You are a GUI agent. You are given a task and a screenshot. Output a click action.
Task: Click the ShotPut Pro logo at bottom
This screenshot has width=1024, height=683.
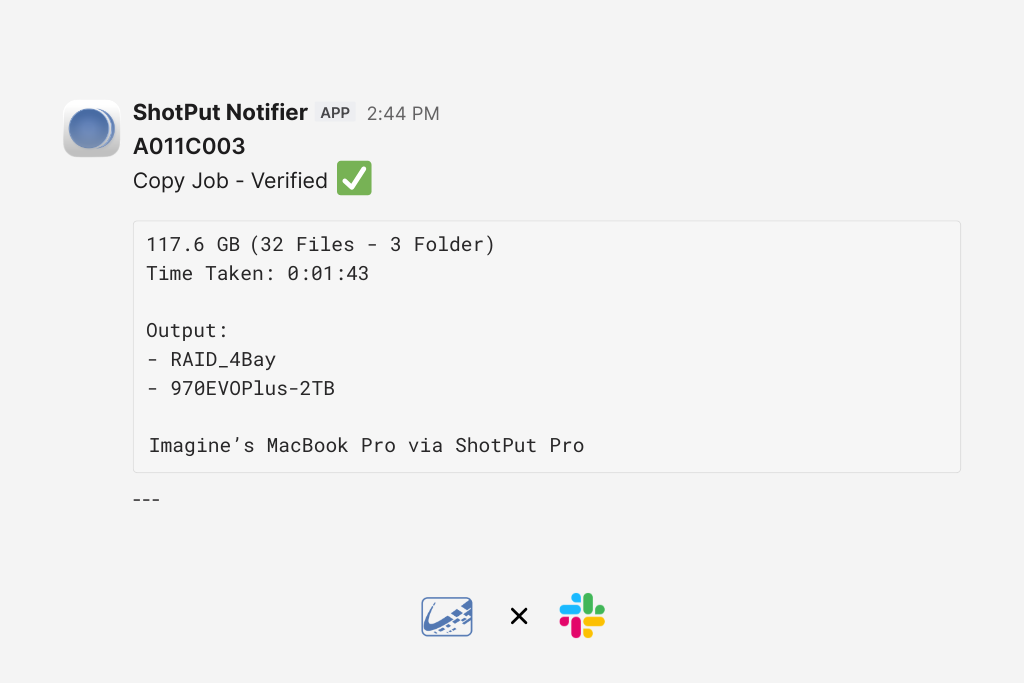pyautogui.click(x=447, y=617)
